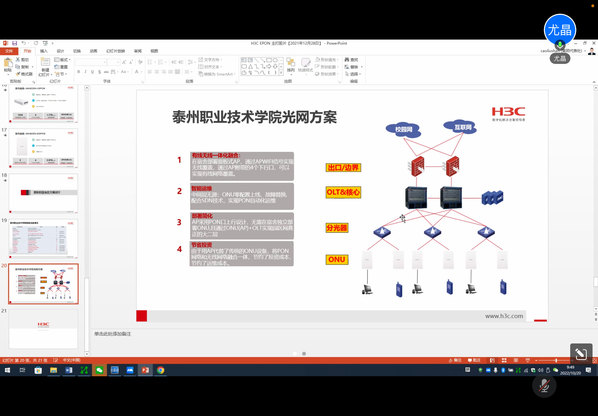Viewport: 598px width, 416px height.
Task: Switch to Reading view icon in status bar
Action: click(516, 360)
